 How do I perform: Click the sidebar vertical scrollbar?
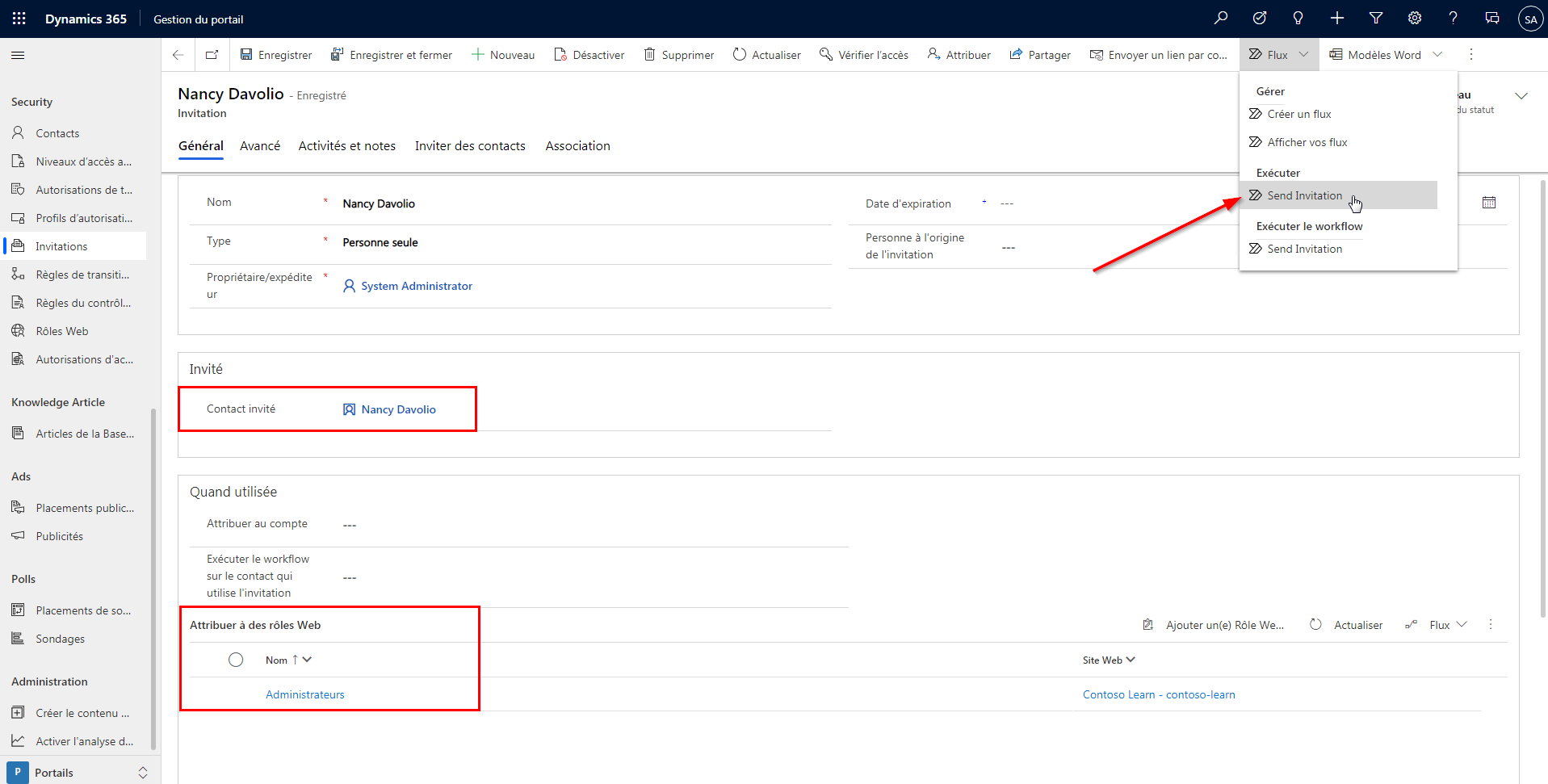153,577
